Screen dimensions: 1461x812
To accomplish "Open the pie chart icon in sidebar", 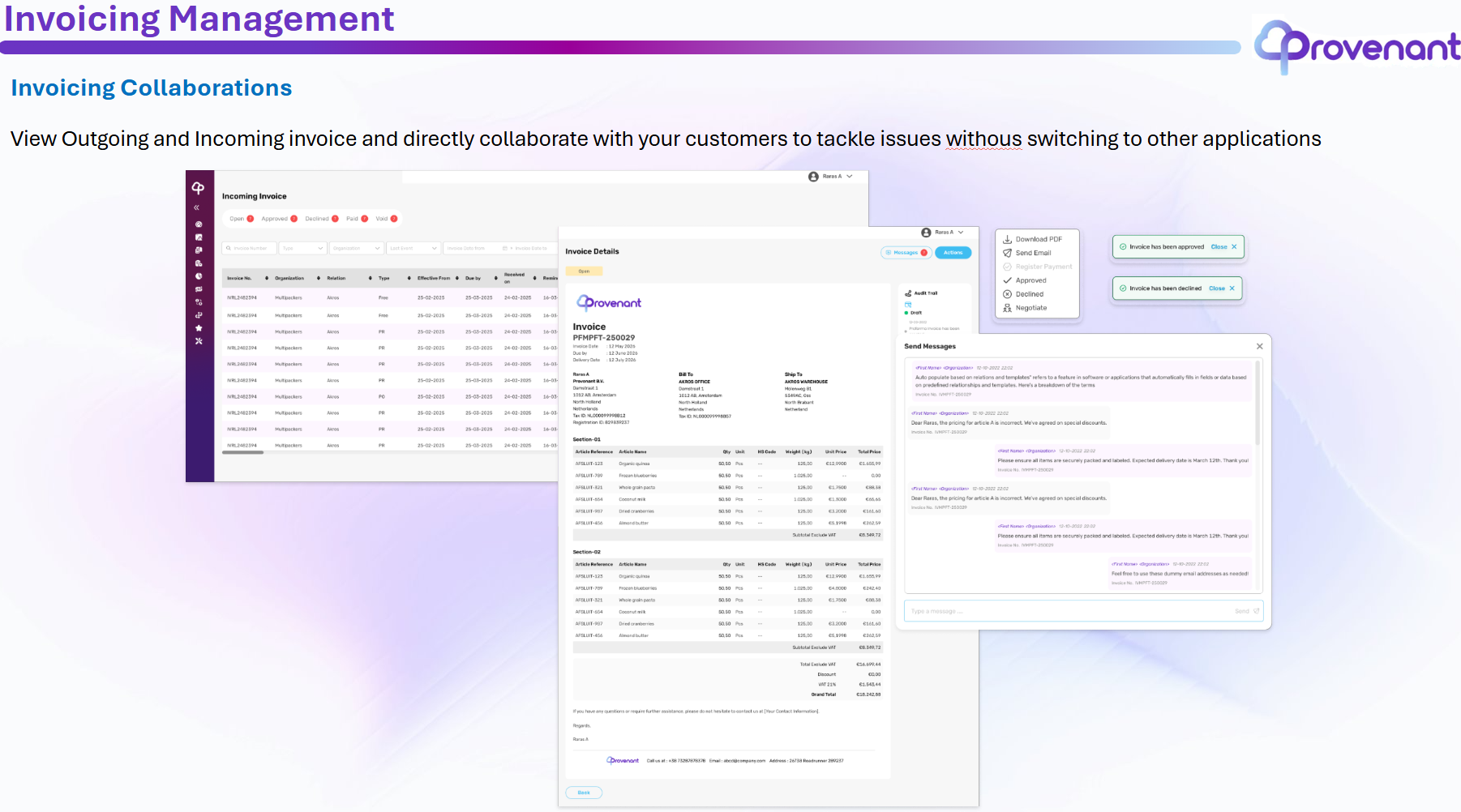I will 199,276.
